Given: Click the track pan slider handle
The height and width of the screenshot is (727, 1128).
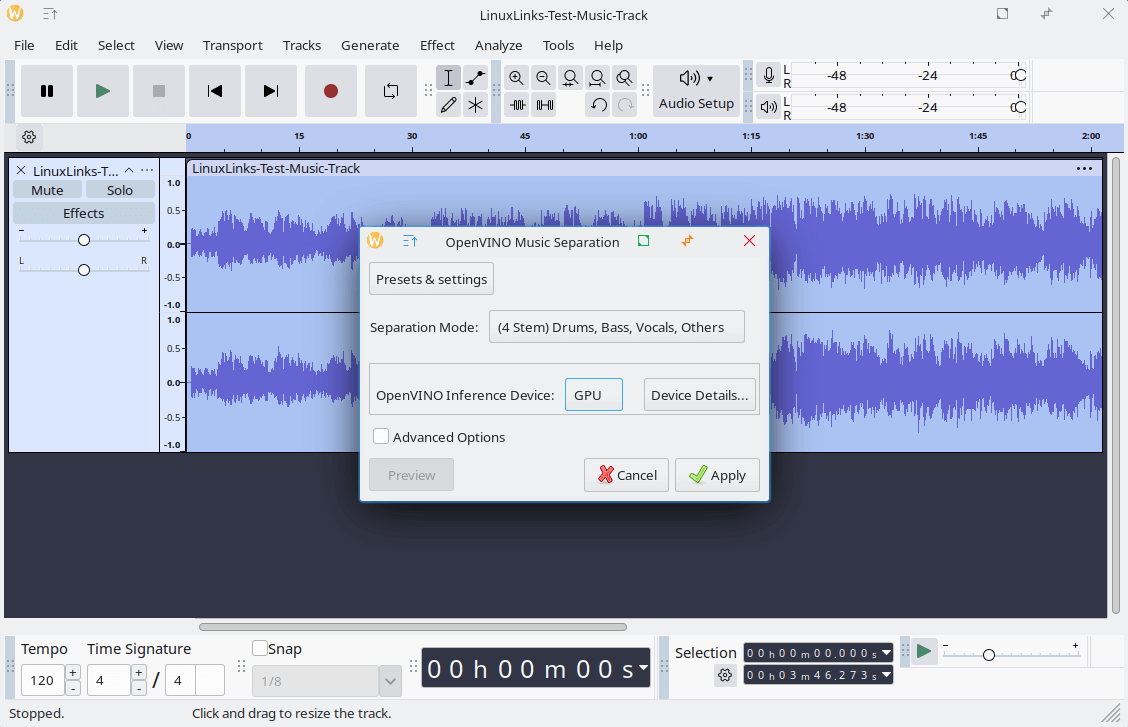Looking at the screenshot, I should [x=84, y=270].
